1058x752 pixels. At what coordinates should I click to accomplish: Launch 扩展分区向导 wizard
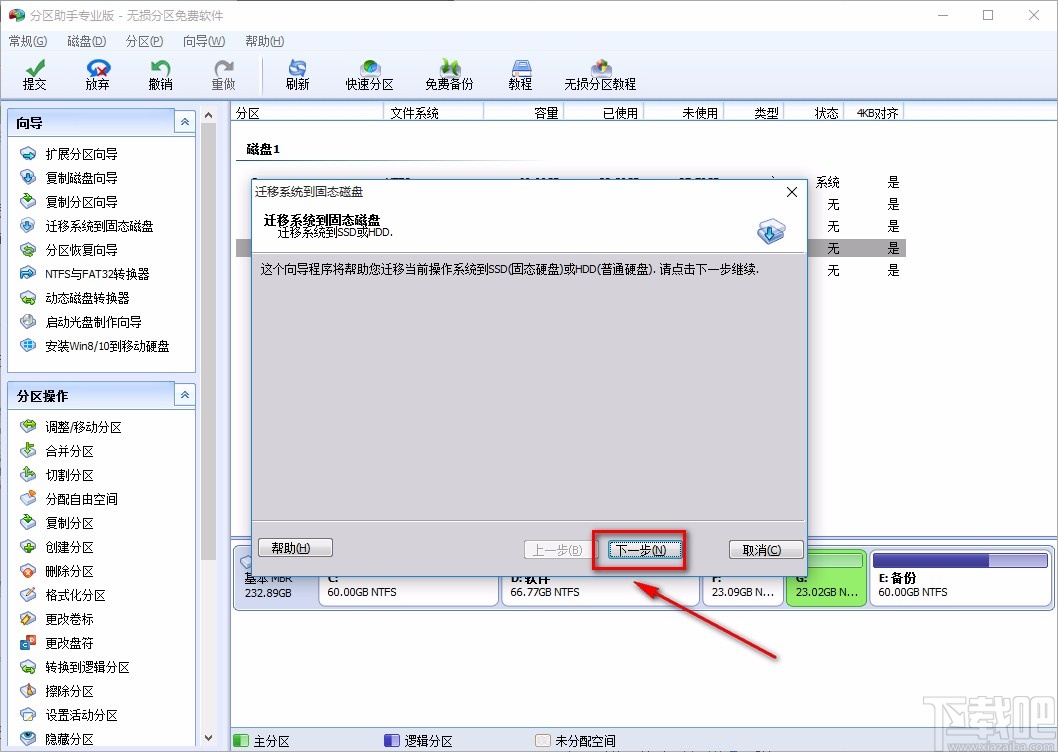pos(69,154)
